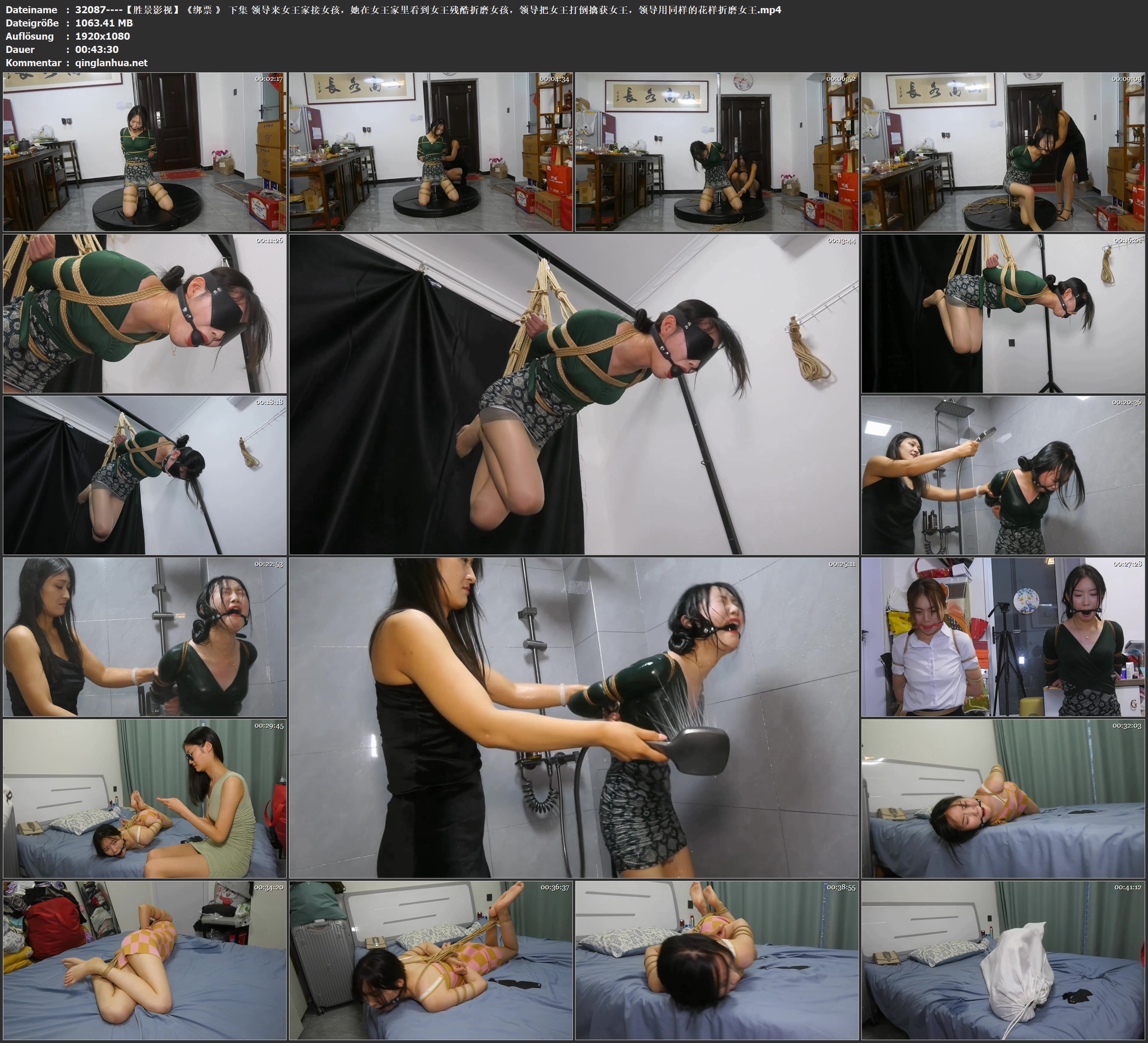The width and height of the screenshot is (1148, 1043).
Task: Click the 00:16:01 thumbnail
Action: (x=1003, y=313)
